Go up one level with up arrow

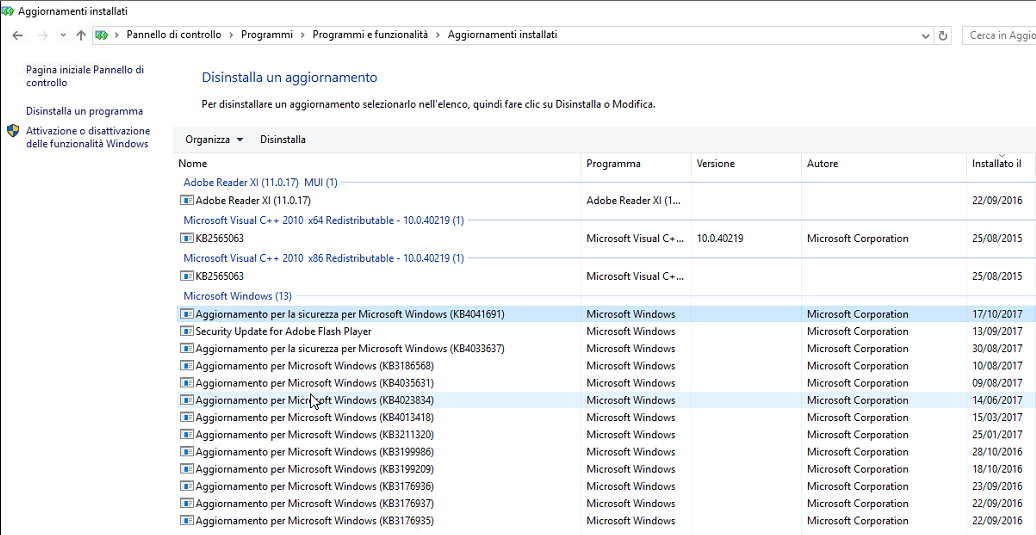click(81, 36)
